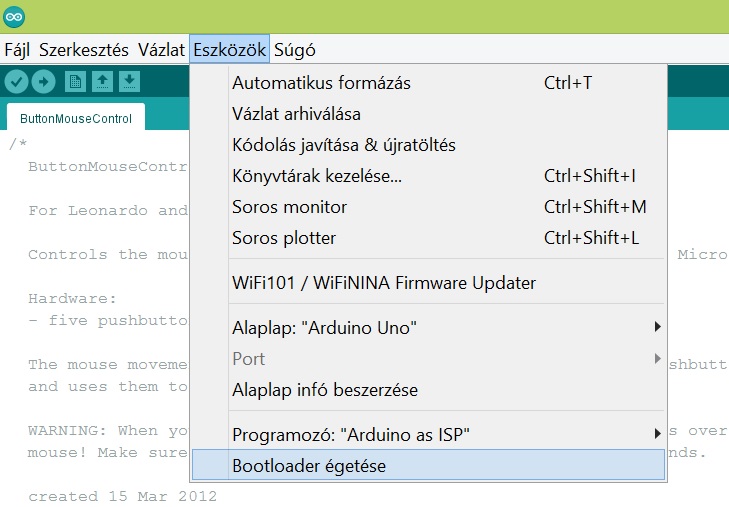Image resolution: width=729 pixels, height=507 pixels.
Task: Choose Alaplap infó beszerzése
Action: [x=428, y=390]
